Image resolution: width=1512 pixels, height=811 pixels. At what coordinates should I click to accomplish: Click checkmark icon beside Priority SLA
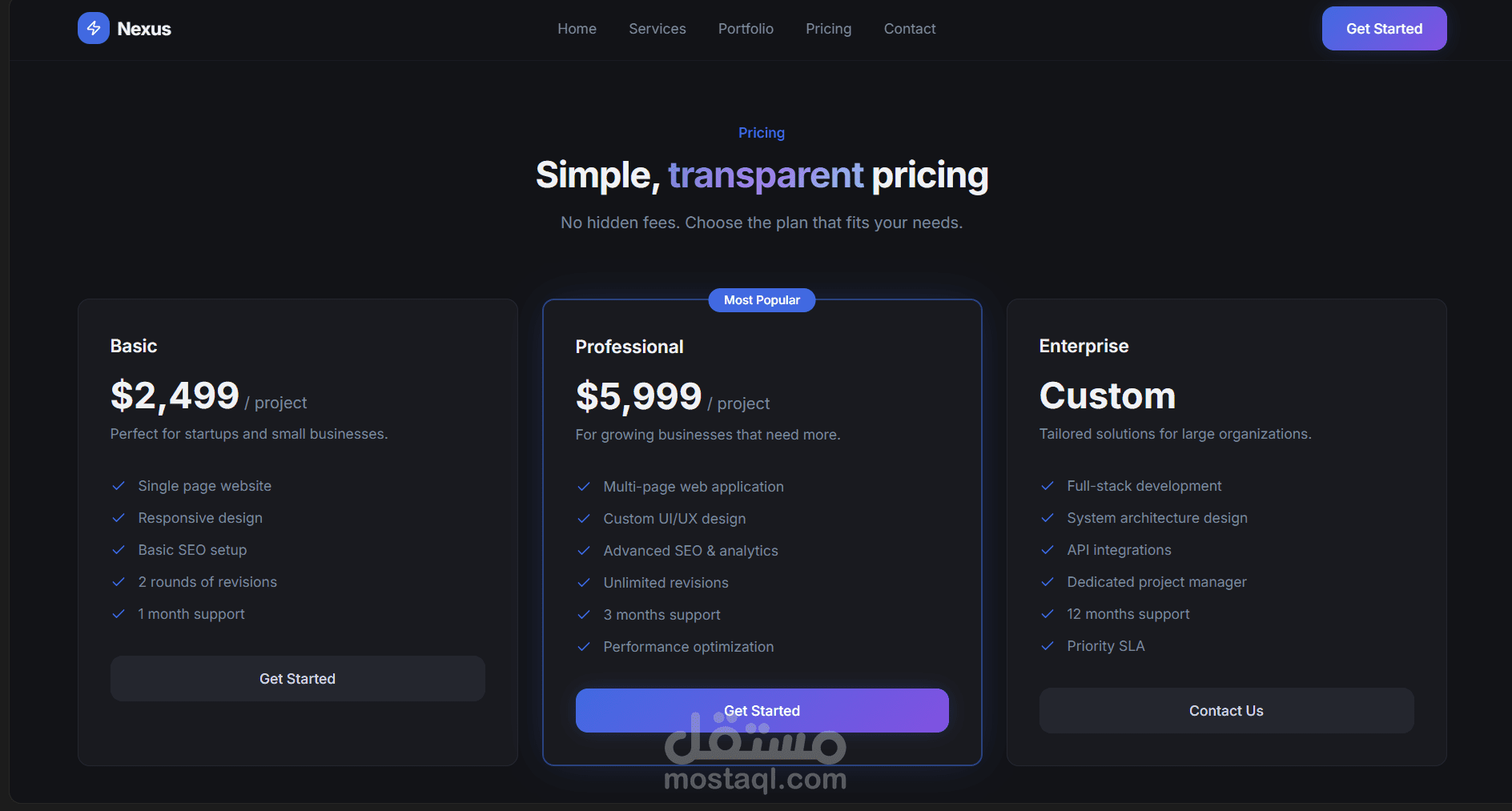coord(1048,646)
